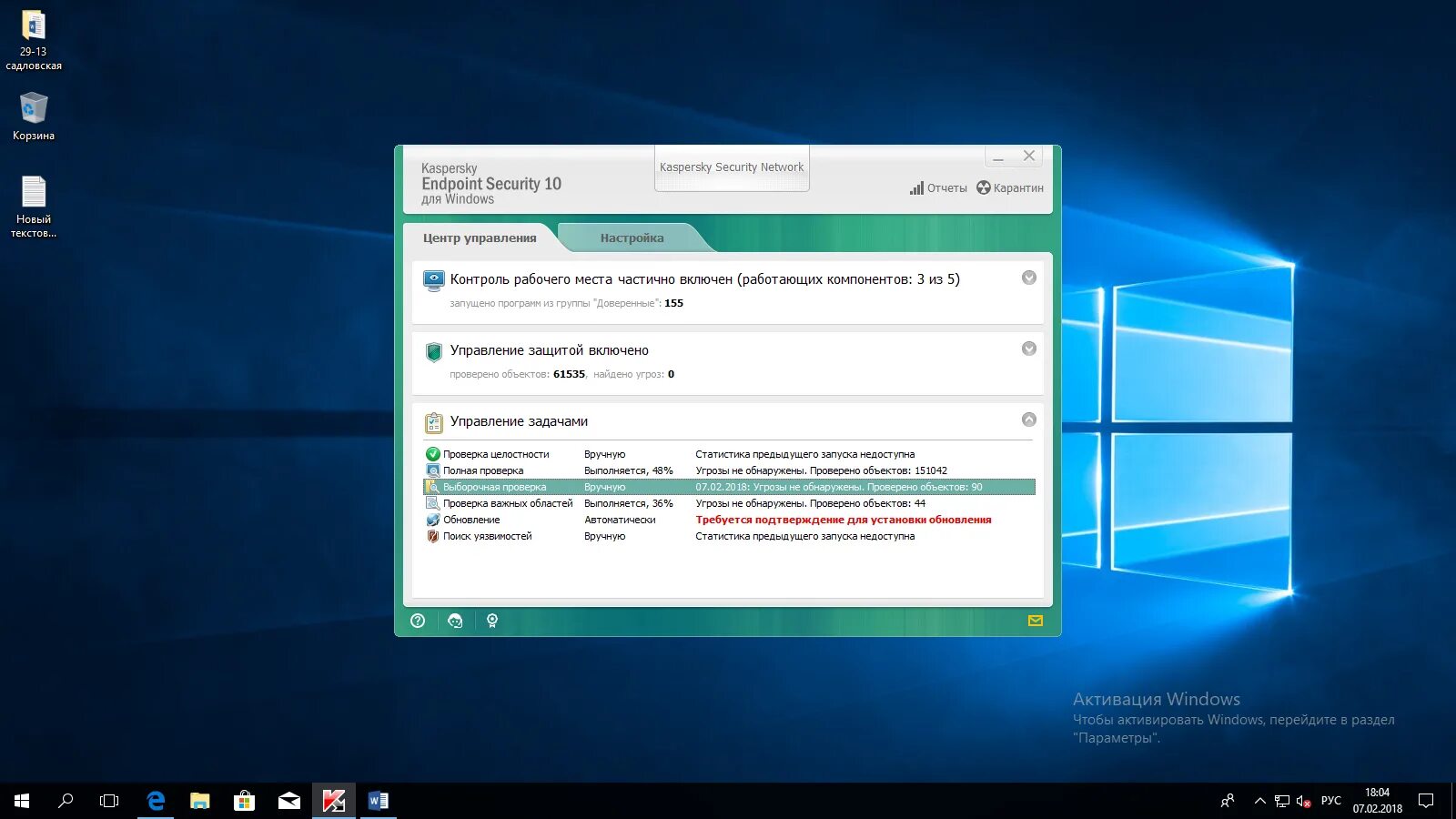Switch input language РУС
This screenshot has width=1456, height=819.
[1331, 801]
